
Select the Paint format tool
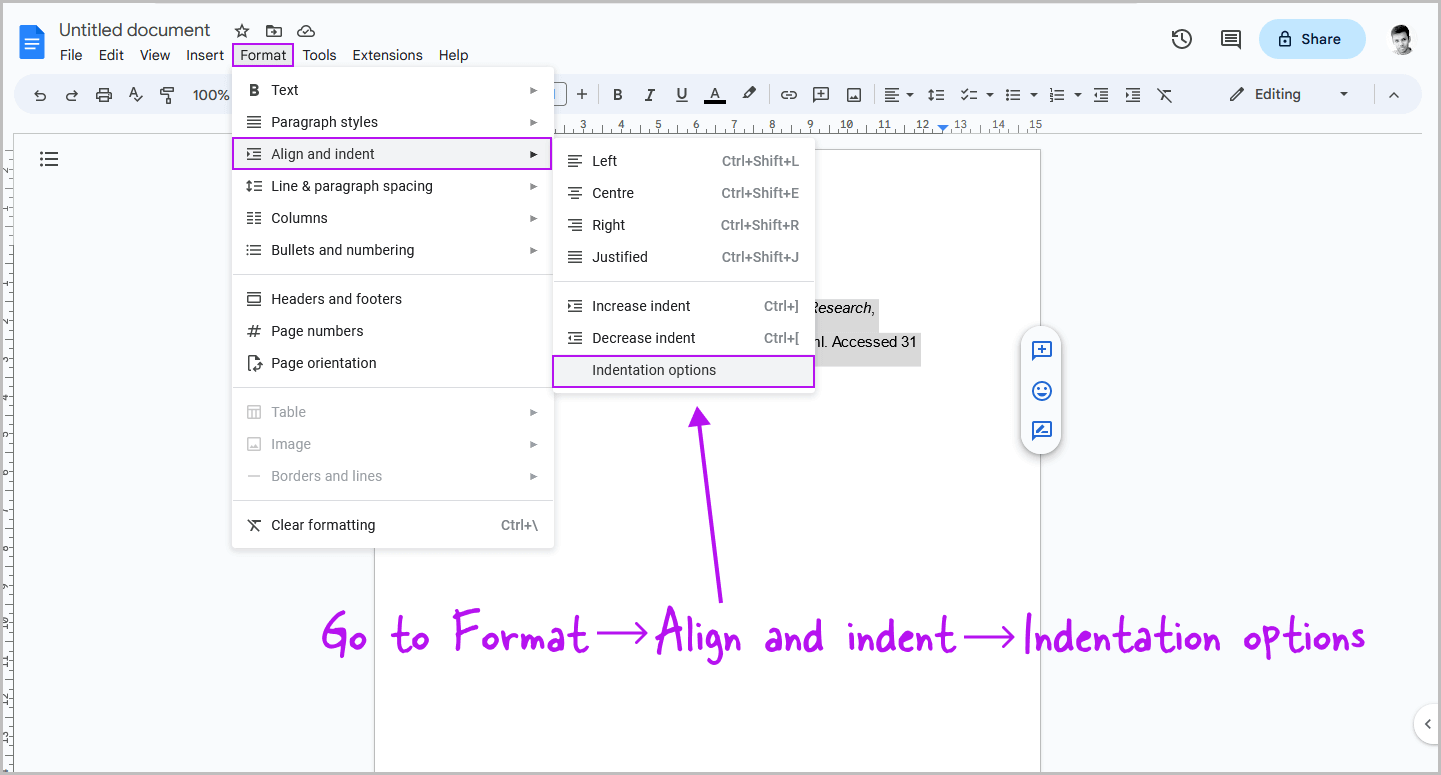click(x=169, y=94)
